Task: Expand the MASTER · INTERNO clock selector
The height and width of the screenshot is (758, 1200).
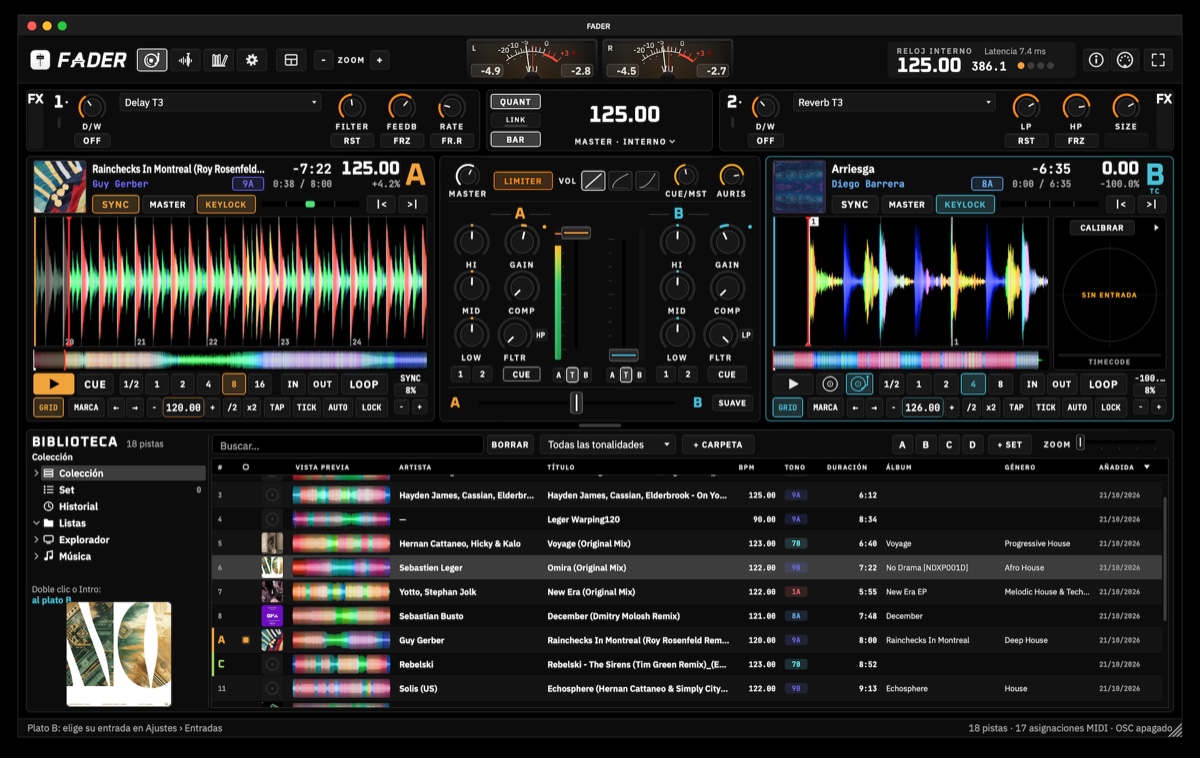Action: [x=625, y=142]
